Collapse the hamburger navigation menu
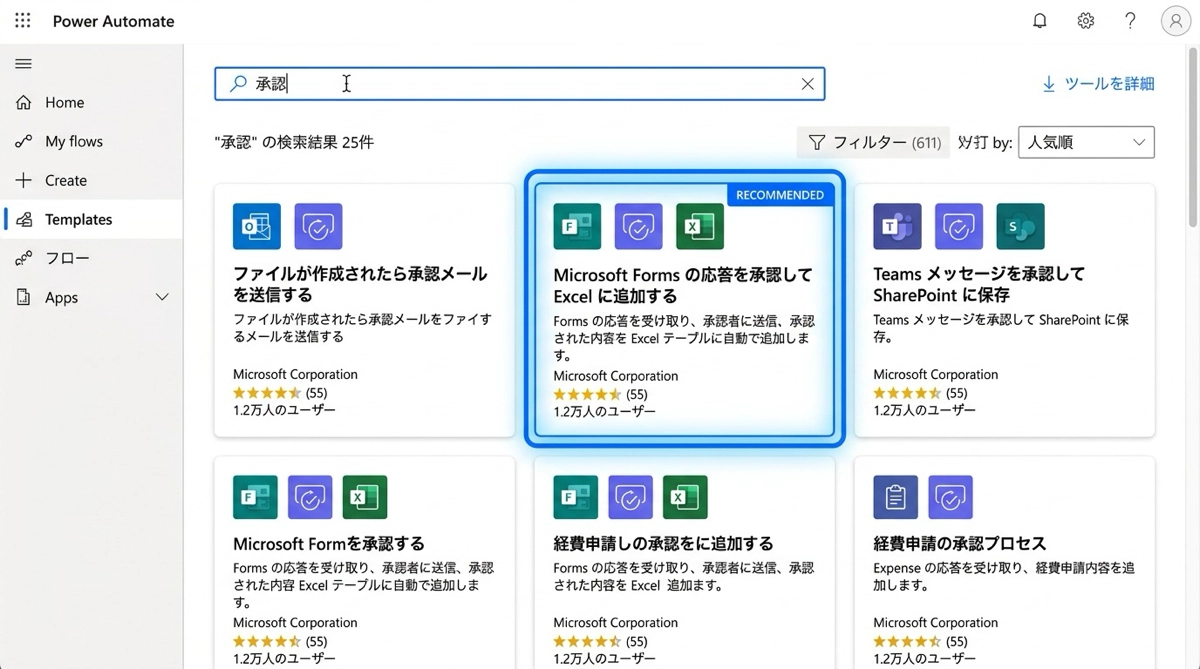 (x=23, y=64)
